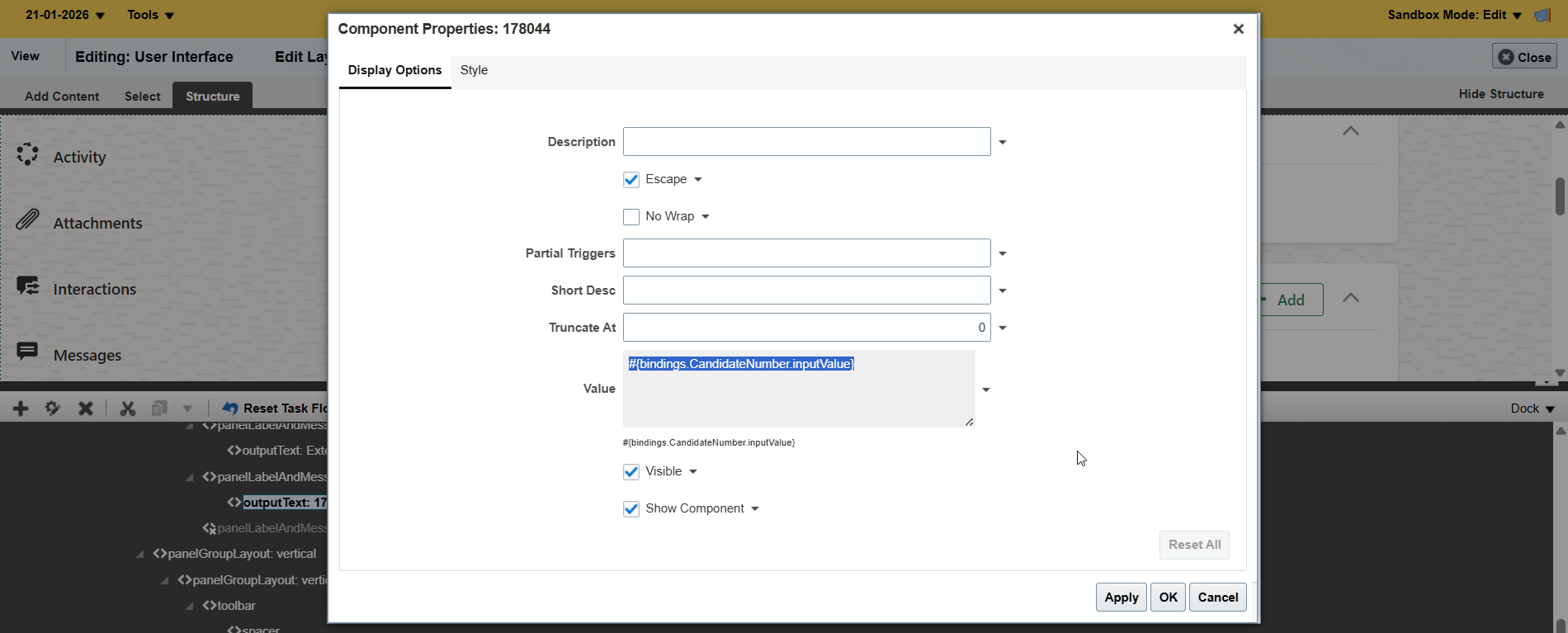Click the Edit component gear-pencil icon
The height and width of the screenshot is (633, 1568).
click(x=53, y=409)
